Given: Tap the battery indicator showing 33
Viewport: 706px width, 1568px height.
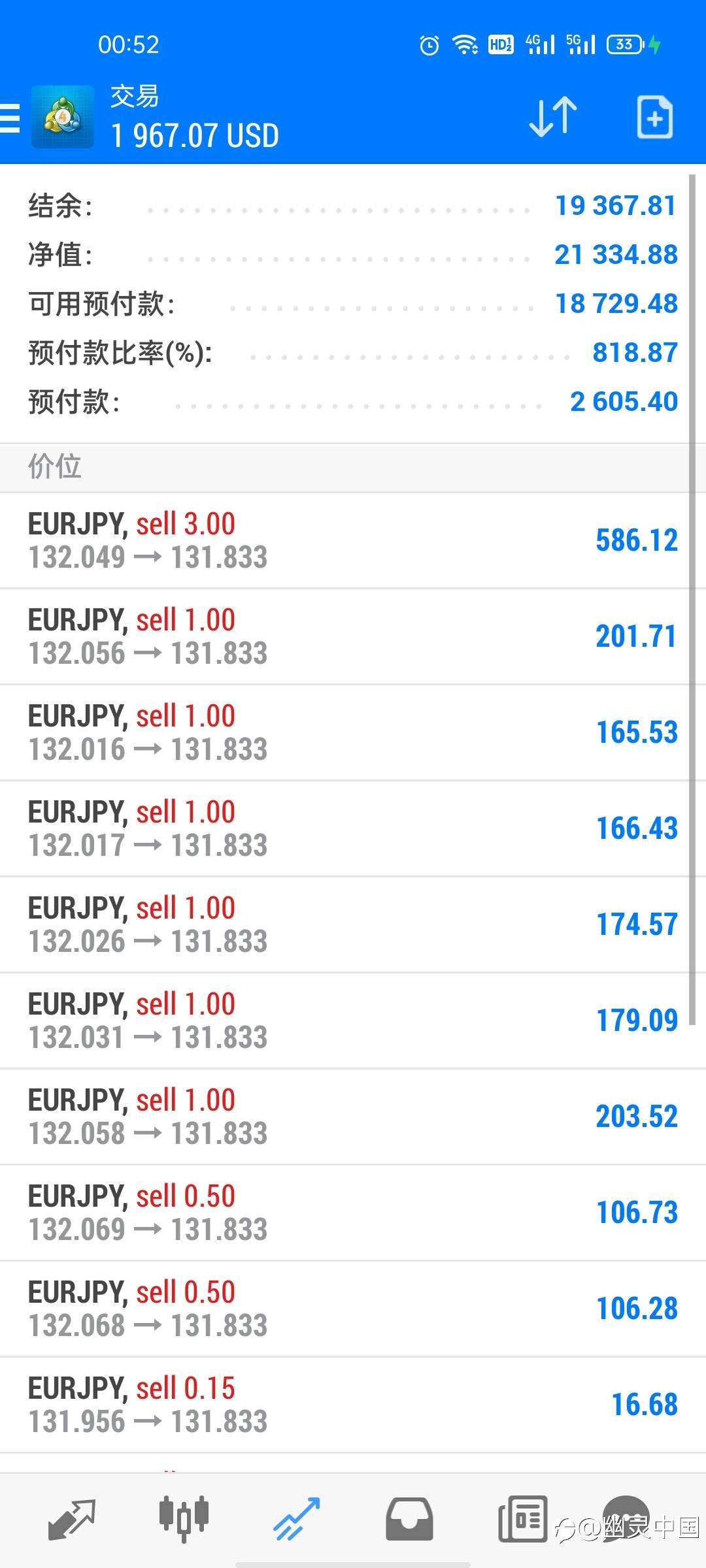Looking at the screenshot, I should [x=626, y=45].
